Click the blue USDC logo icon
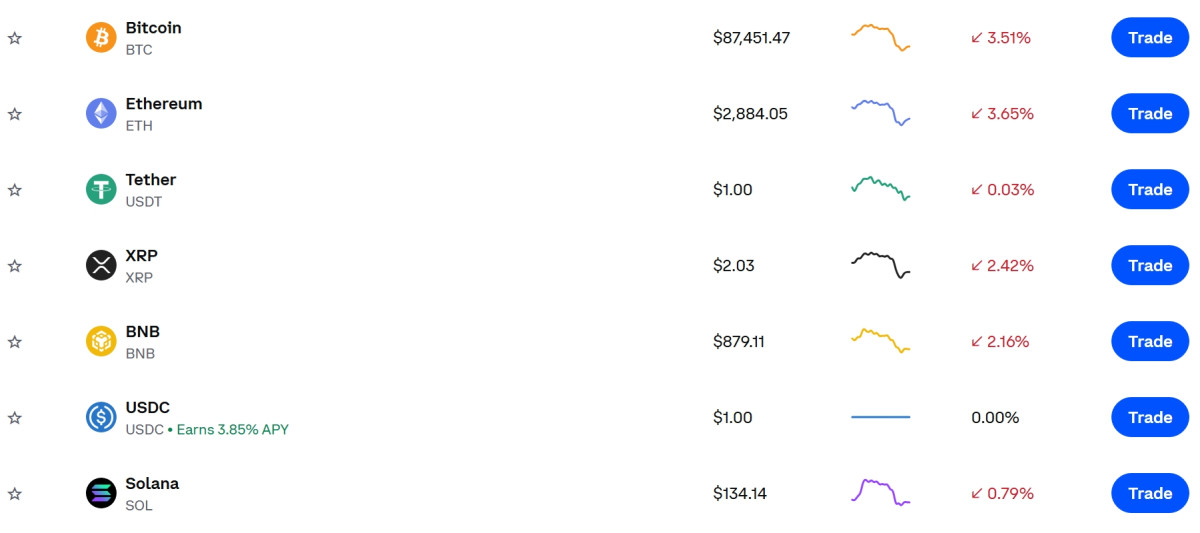Image resolution: width=1200 pixels, height=533 pixels. (101, 417)
